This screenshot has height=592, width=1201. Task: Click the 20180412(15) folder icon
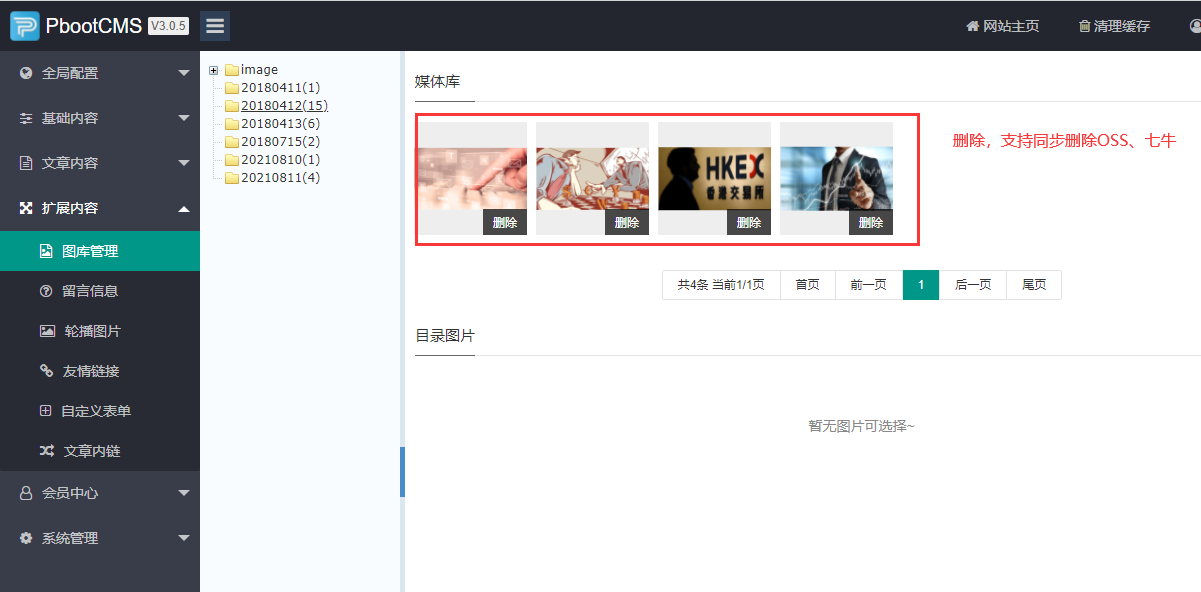click(x=232, y=106)
